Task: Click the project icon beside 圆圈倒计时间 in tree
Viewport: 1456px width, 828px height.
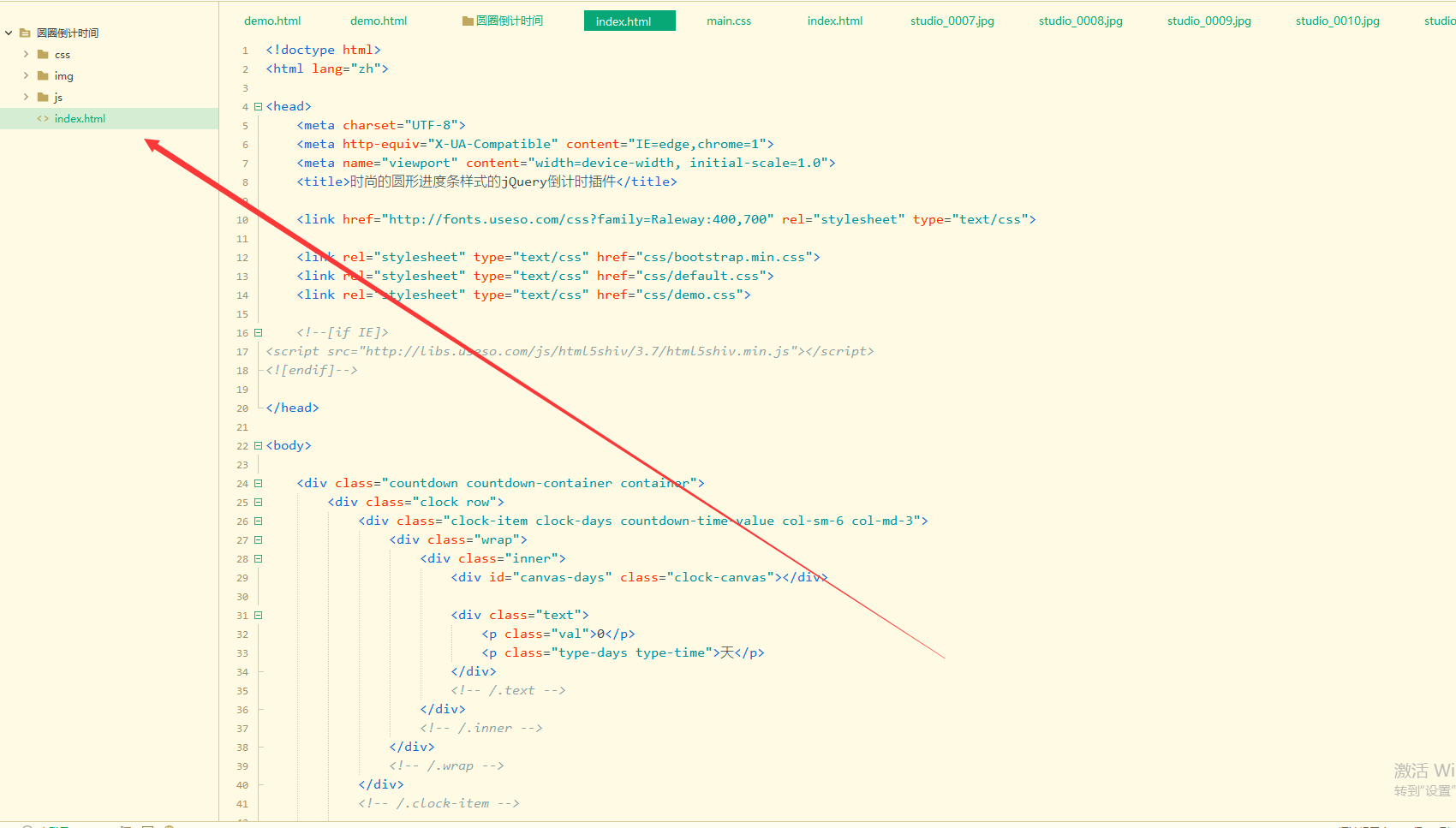Action: (25, 33)
